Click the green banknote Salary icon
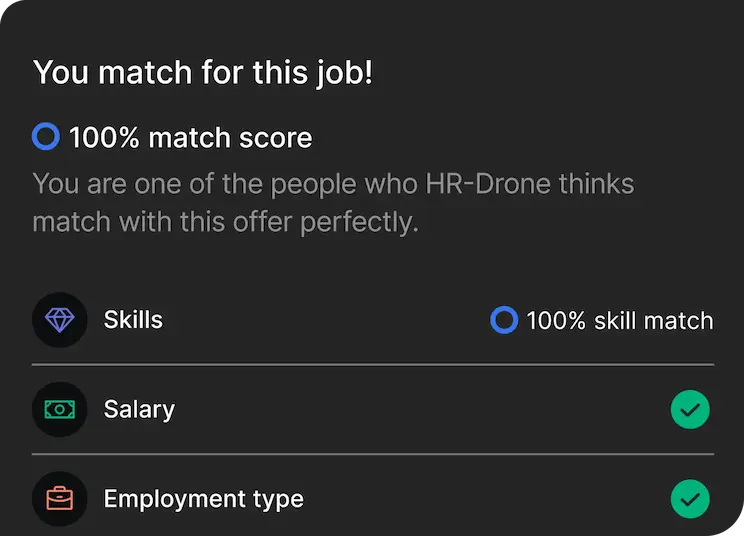The height and width of the screenshot is (536, 744). 59,409
